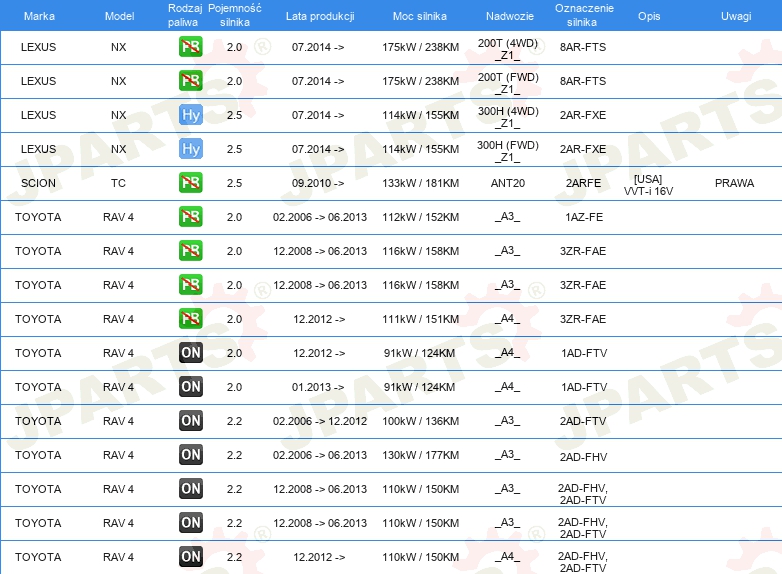782x574 pixels.
Task: Click the Marka column header
Action: click(x=39, y=16)
